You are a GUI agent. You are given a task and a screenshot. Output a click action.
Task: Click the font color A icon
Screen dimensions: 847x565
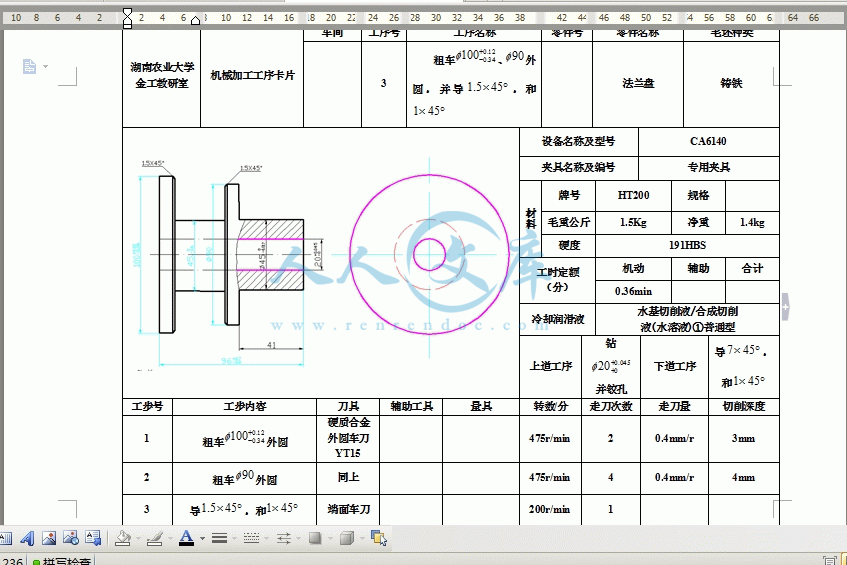point(186,538)
